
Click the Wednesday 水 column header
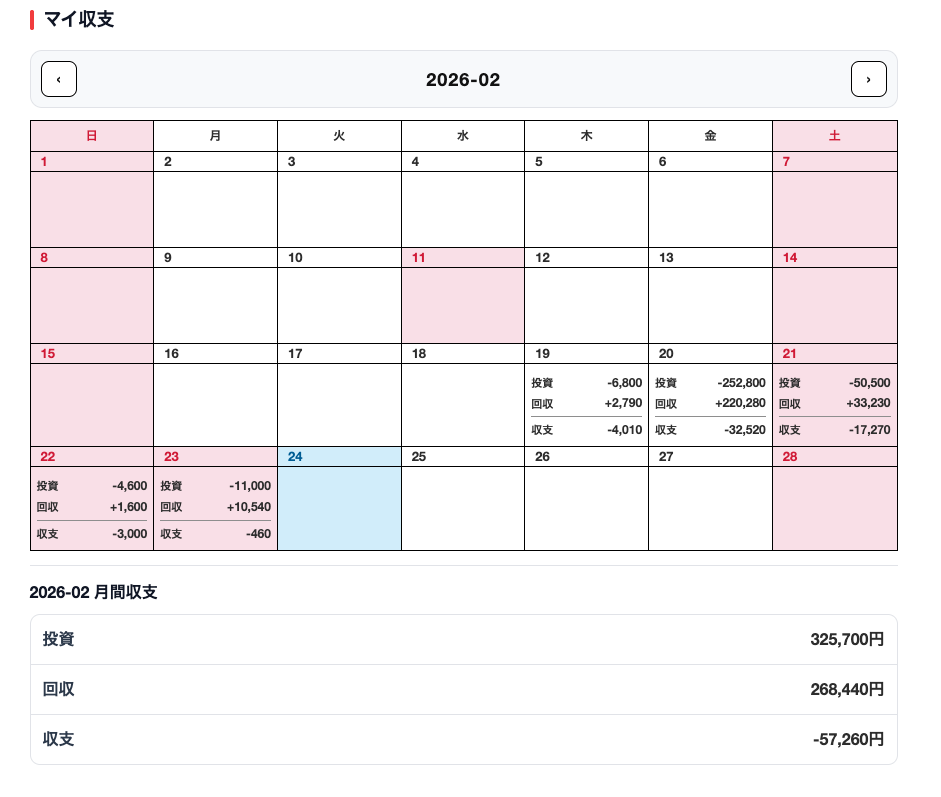tap(462, 136)
